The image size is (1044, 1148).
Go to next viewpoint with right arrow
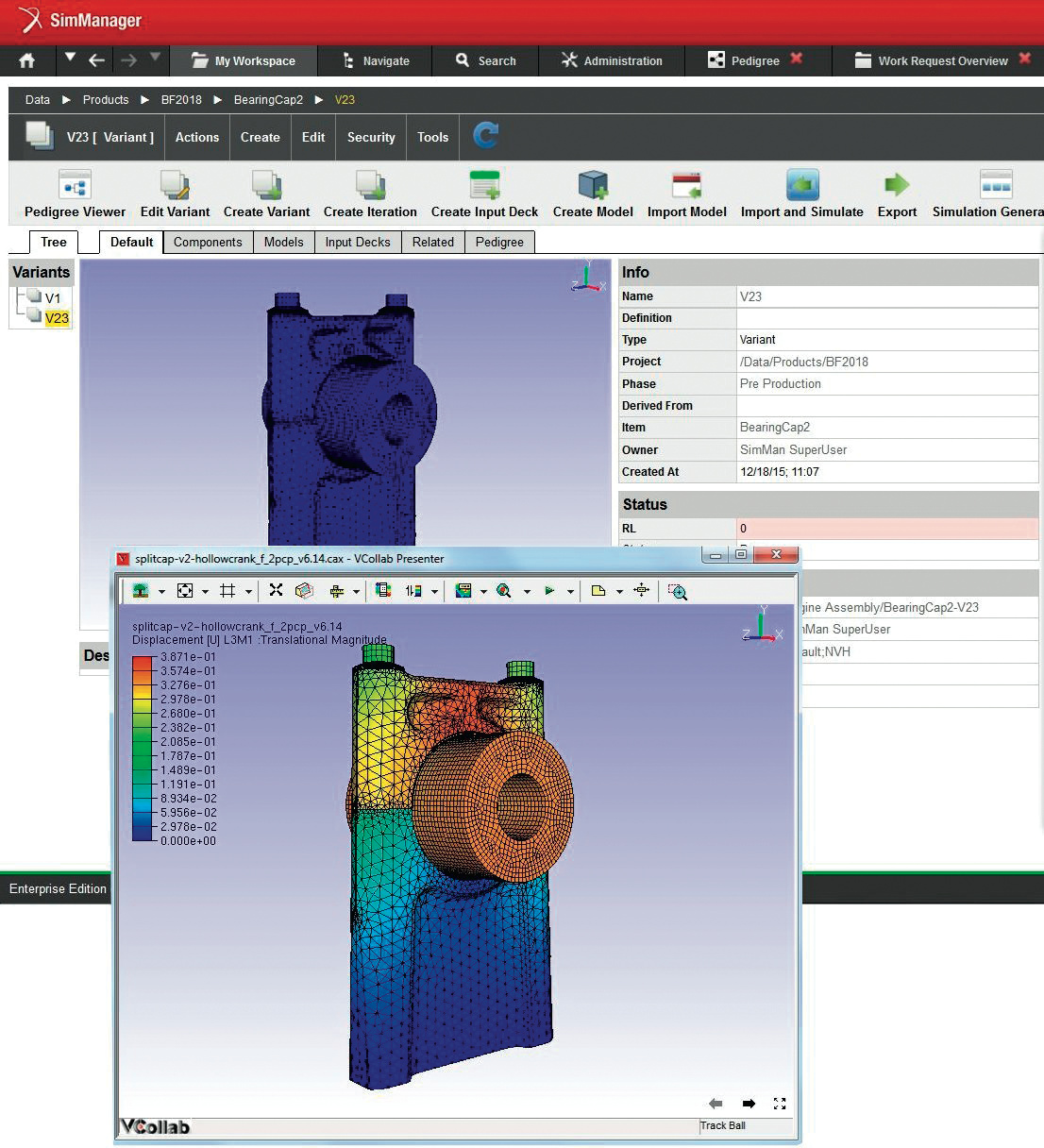749,1103
